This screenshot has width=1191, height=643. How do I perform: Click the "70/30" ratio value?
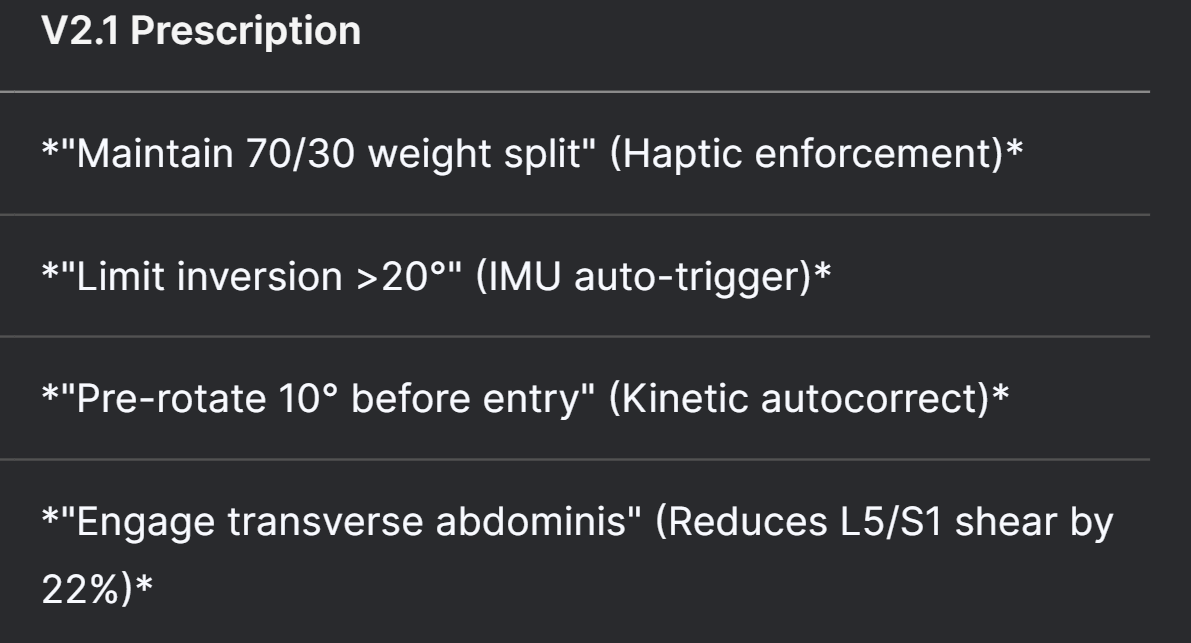click(x=301, y=153)
